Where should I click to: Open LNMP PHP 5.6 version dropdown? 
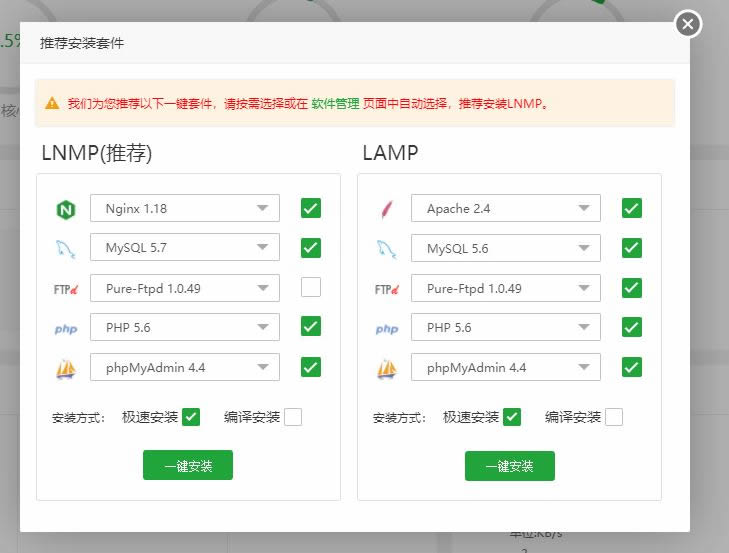185,327
